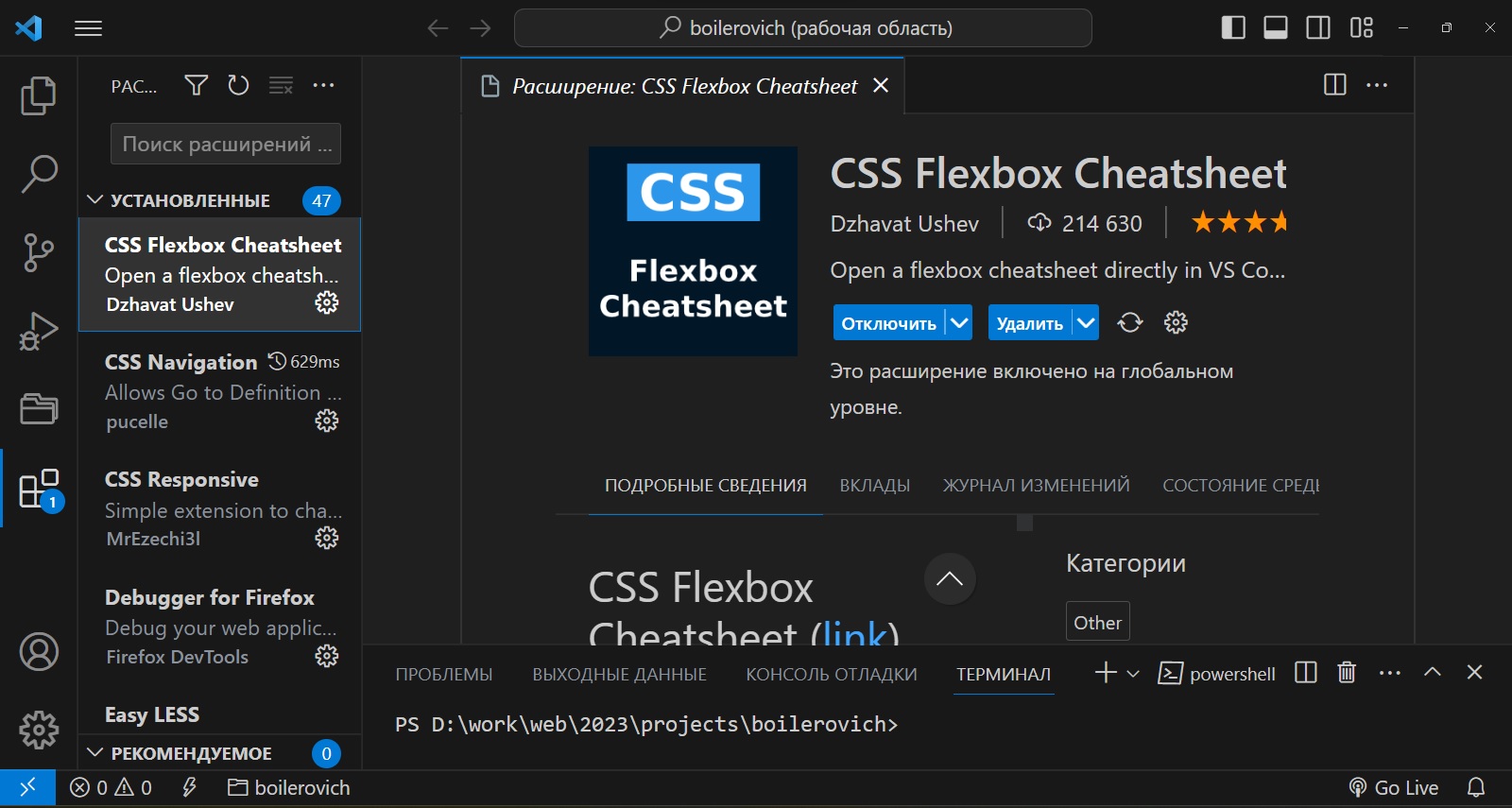This screenshot has width=1512, height=808.
Task: Open the new terminal profile dropdown
Action: [x=1133, y=674]
